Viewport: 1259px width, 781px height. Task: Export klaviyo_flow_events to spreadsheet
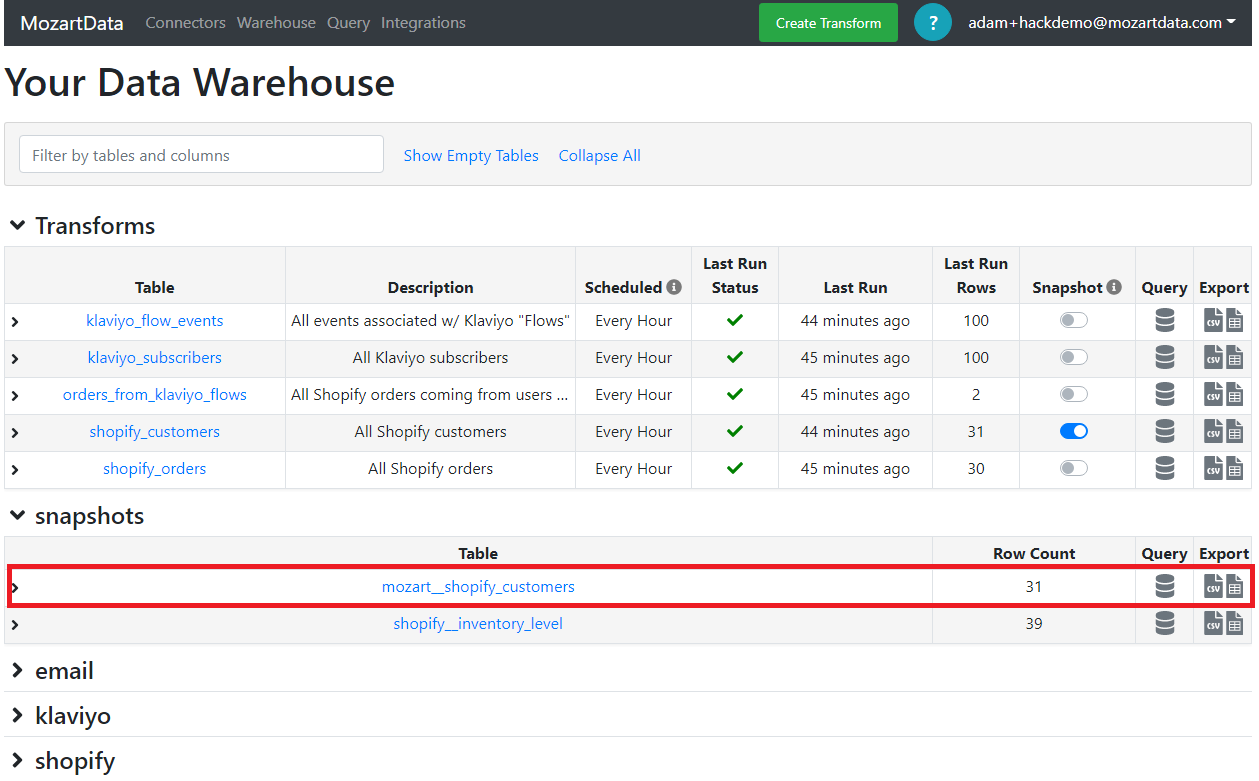(1235, 321)
